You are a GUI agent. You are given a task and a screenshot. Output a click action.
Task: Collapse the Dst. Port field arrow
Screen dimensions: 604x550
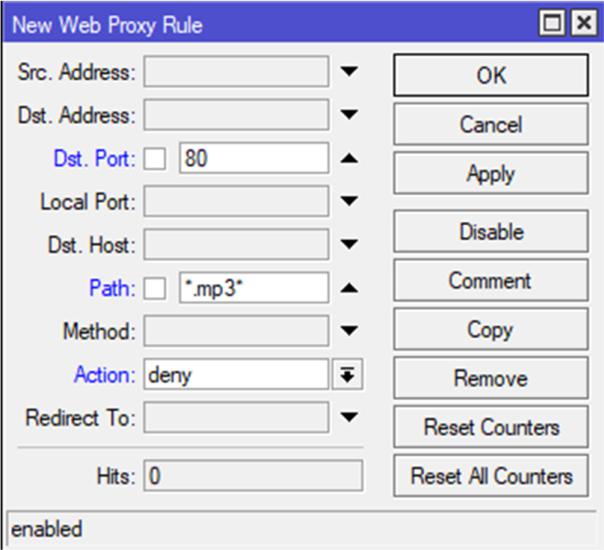[348, 158]
